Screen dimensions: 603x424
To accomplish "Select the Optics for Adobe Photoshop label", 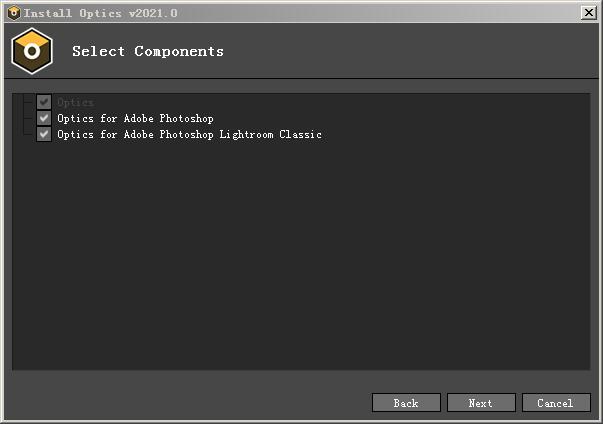I will point(135,118).
